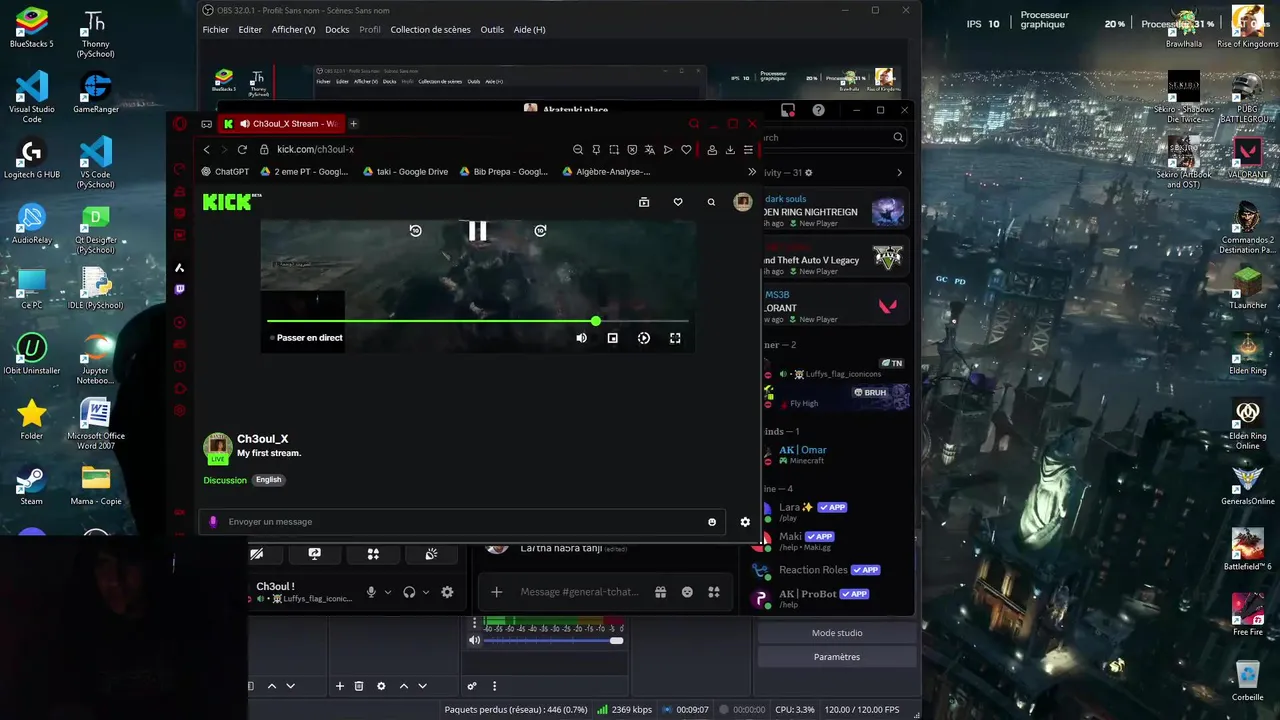The width and height of the screenshot is (1280, 720).
Task: Click Discord add attachment plus
Action: pos(496,592)
